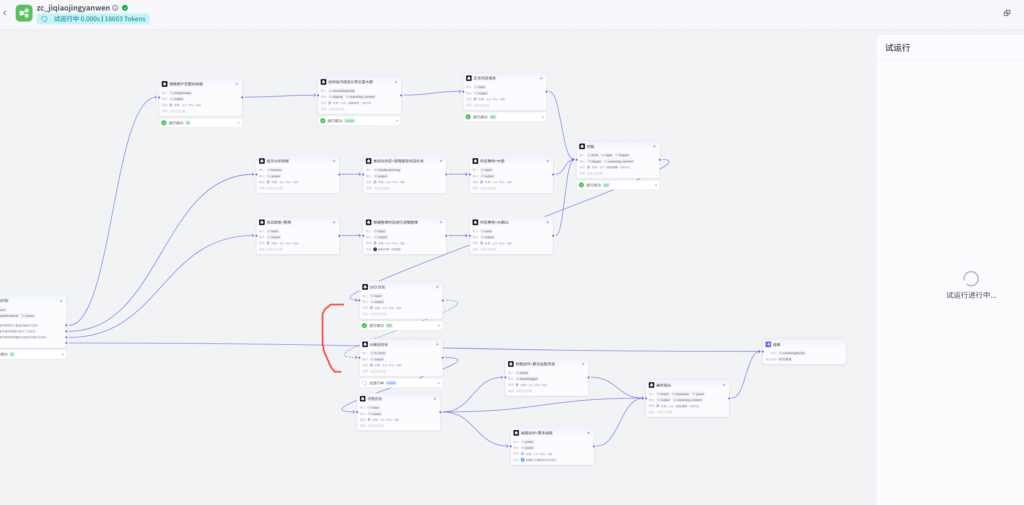The width and height of the screenshot is (1024, 505).
Task: Click the SEO 优化 node's black icon
Action: pyautogui.click(x=365, y=287)
